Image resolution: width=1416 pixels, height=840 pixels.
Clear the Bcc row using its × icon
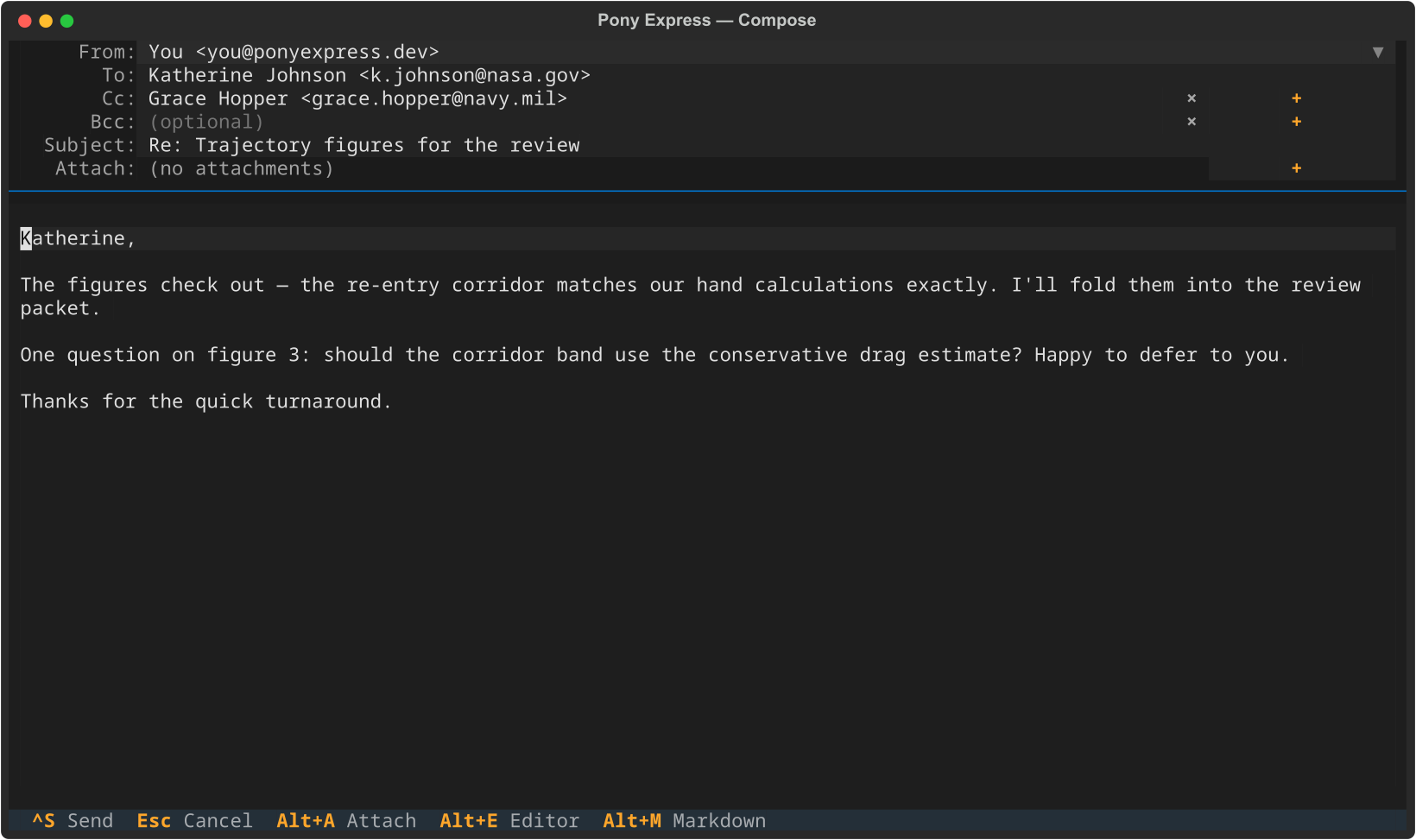pyautogui.click(x=1192, y=122)
